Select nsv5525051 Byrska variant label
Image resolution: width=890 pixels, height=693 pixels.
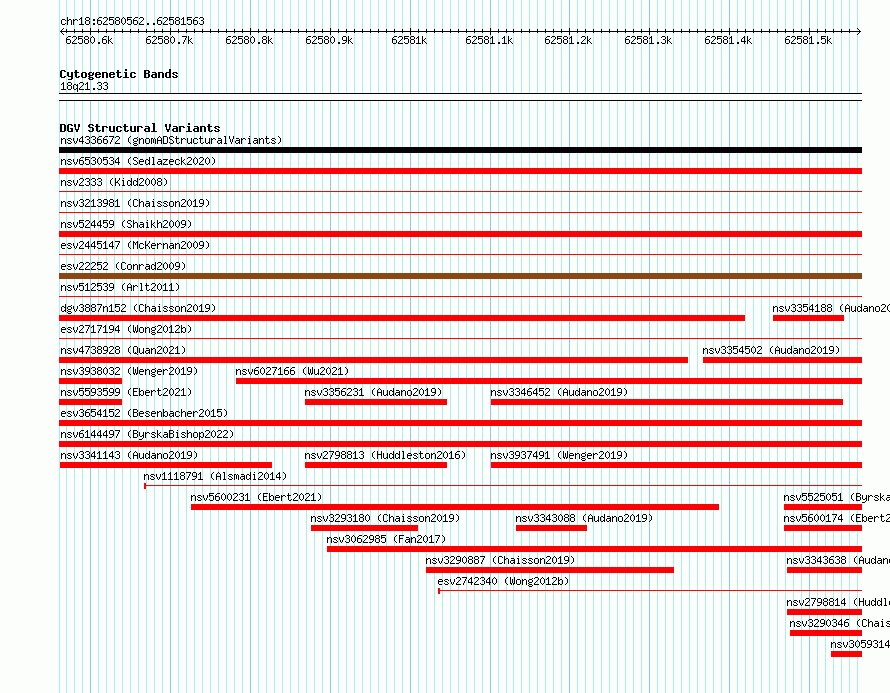click(837, 497)
